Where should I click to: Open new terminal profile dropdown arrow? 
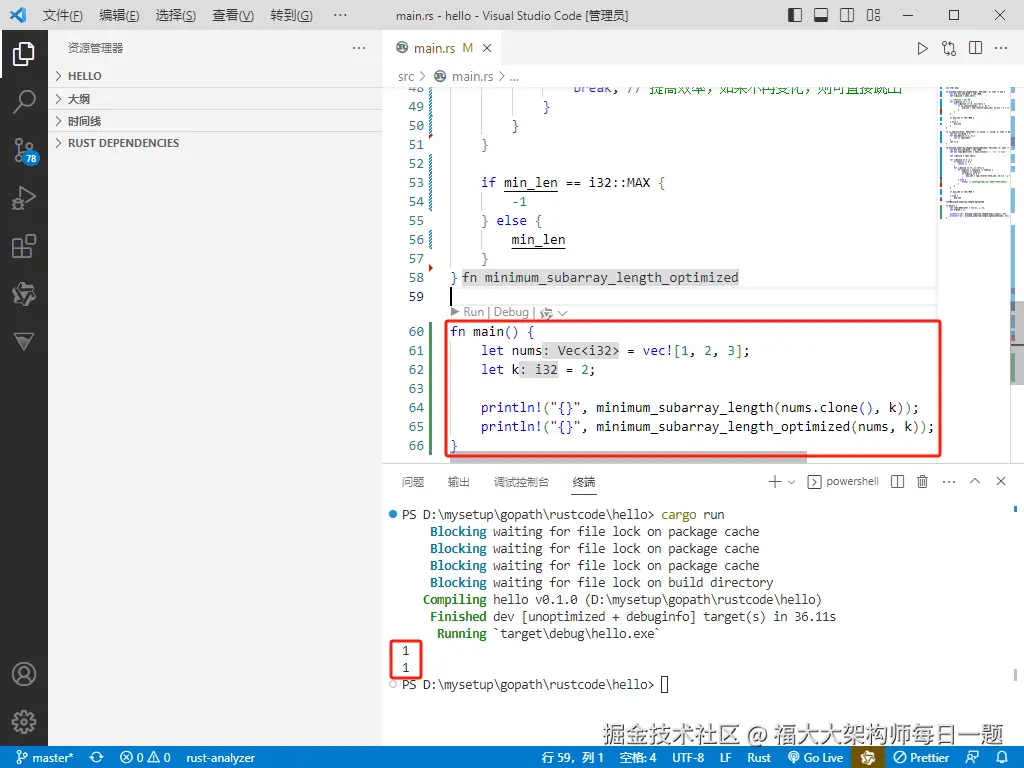(x=792, y=482)
